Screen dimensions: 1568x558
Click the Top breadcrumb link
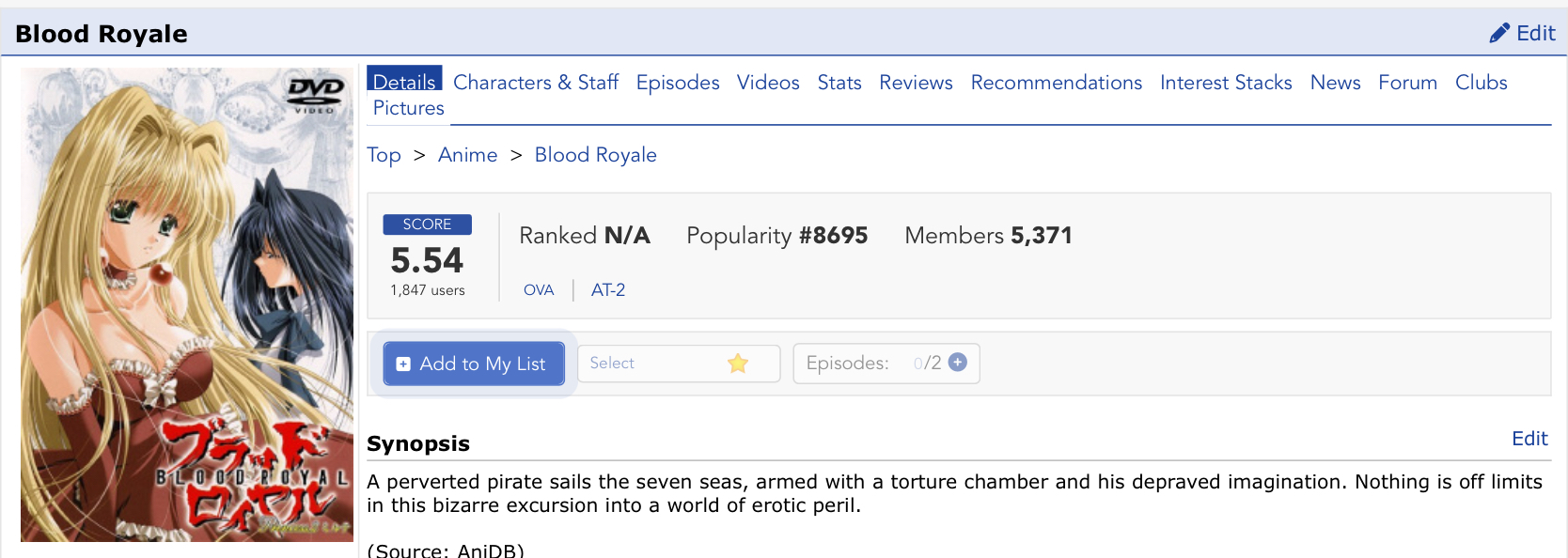tap(384, 155)
